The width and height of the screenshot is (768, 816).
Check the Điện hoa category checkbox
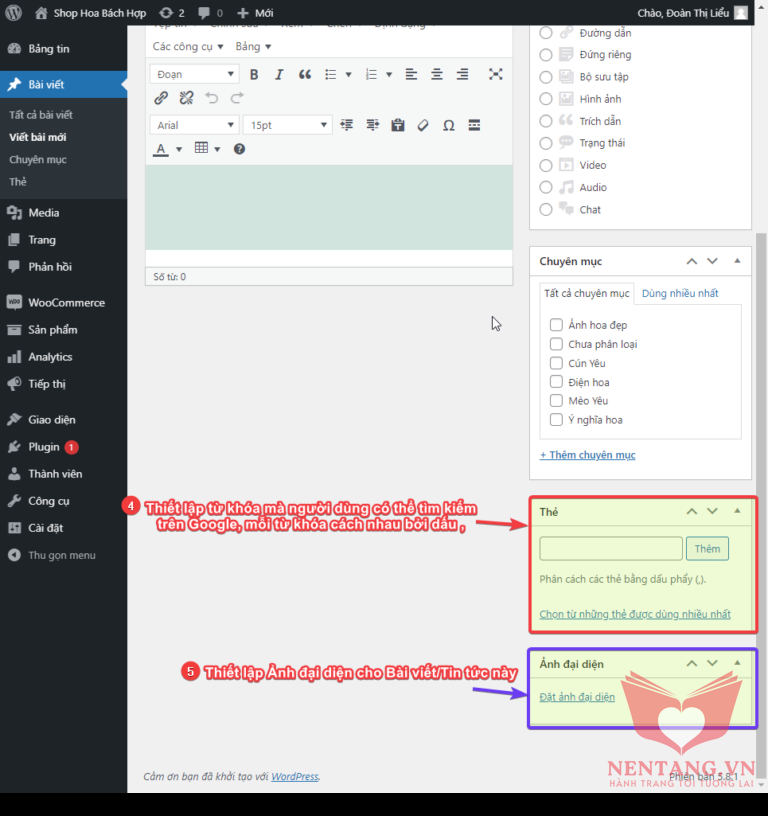[556, 382]
